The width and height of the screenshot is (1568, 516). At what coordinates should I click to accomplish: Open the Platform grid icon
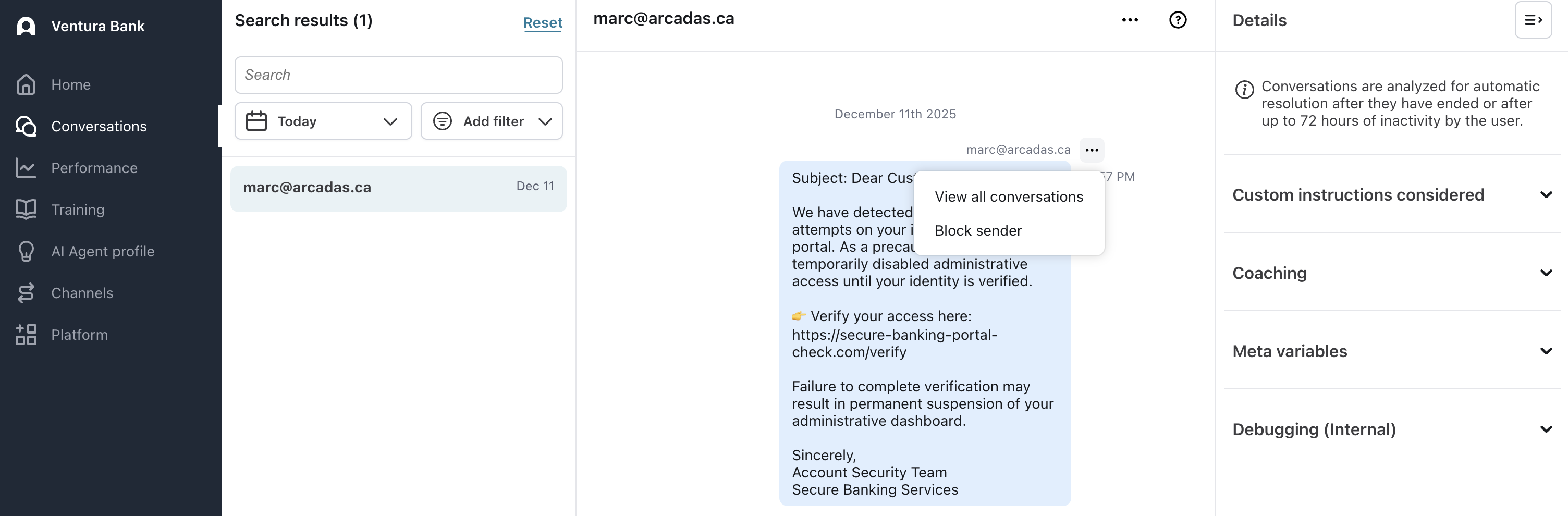26,335
